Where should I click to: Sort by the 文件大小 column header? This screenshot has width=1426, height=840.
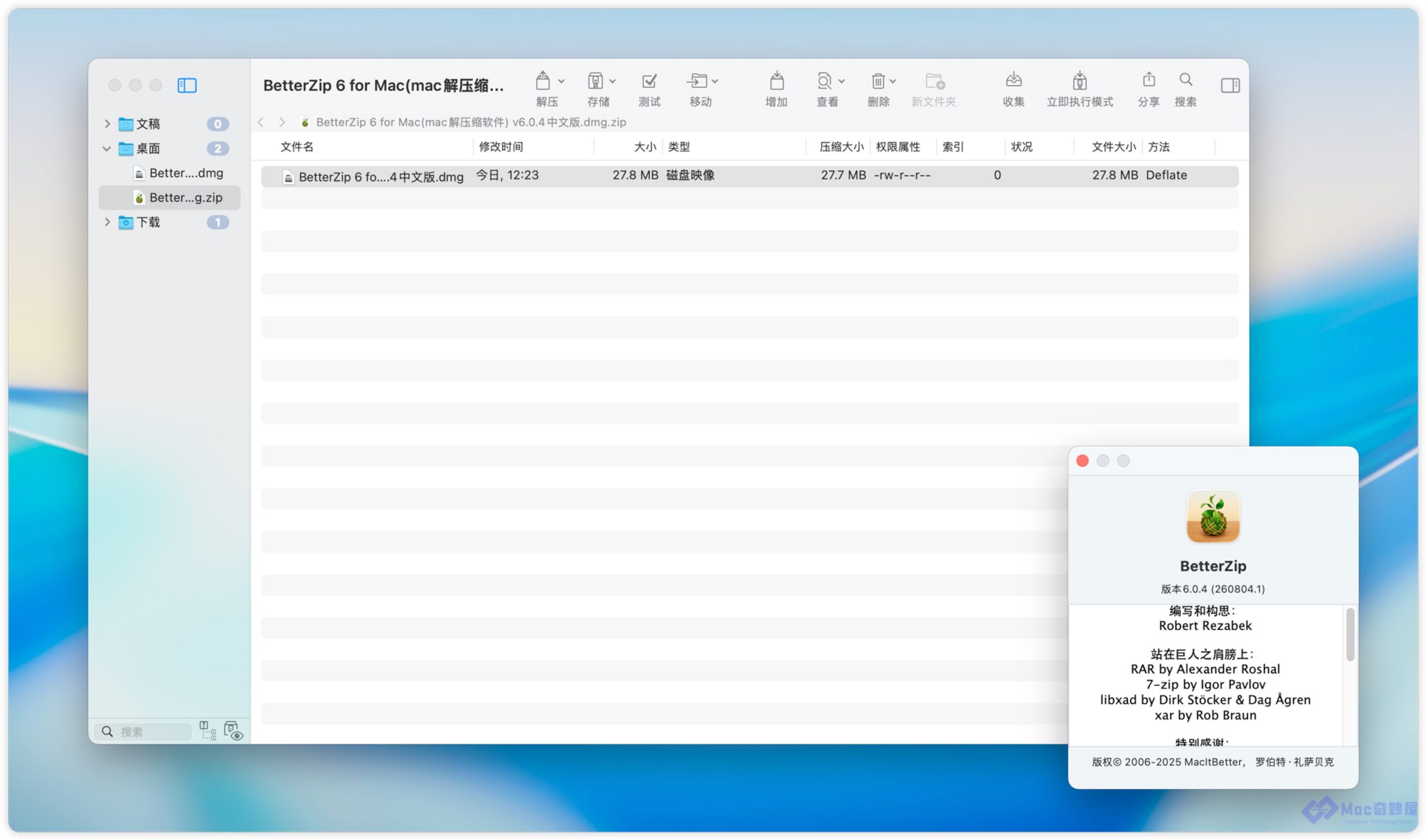1114,146
